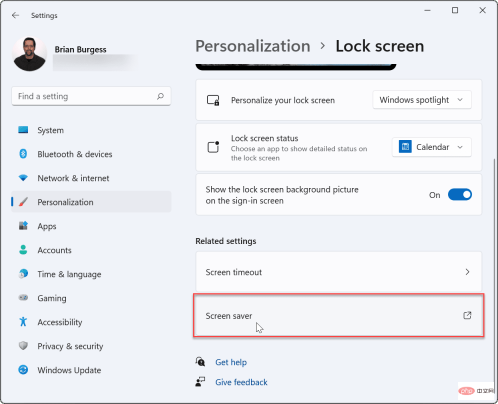The width and height of the screenshot is (498, 404).
Task: Click the Accessibility figure icon
Action: [x=23, y=322]
